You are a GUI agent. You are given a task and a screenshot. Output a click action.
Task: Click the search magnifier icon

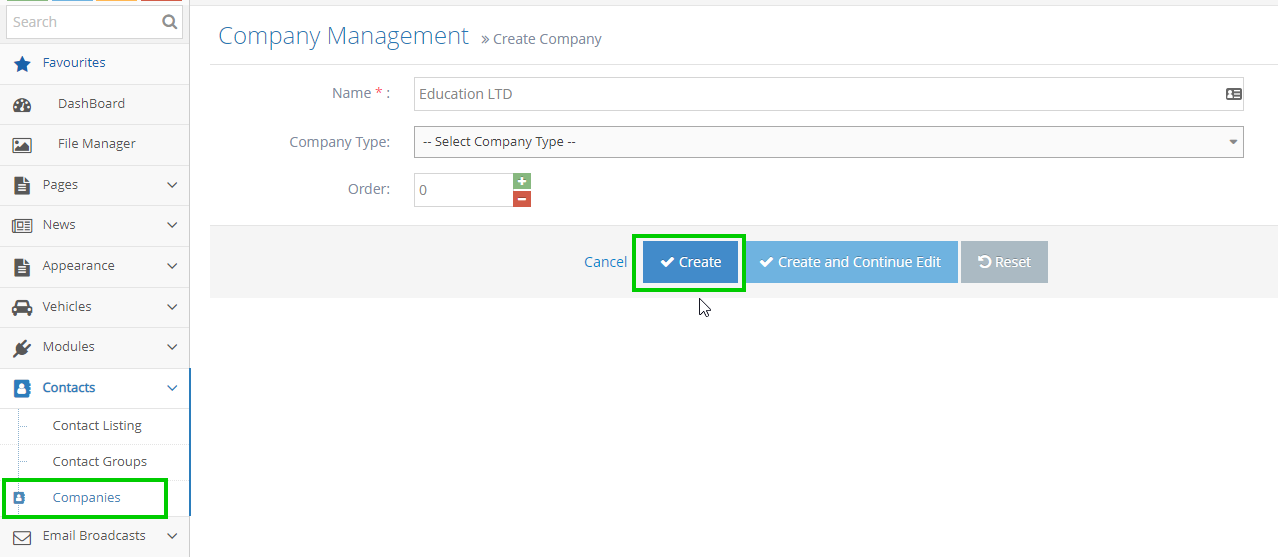170,21
